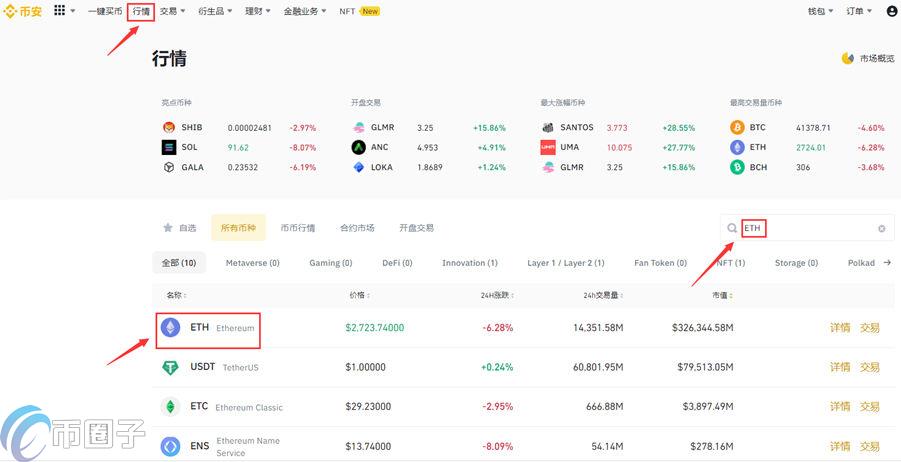Click the Ethereum logo in ETH row
Image resolution: width=901 pixels, height=462 pixels.
coord(170,328)
